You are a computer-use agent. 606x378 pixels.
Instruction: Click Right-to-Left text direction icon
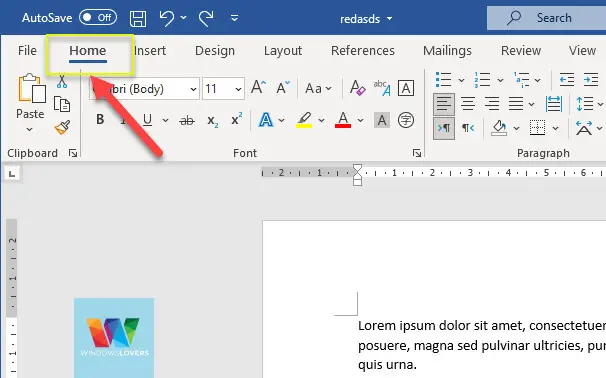point(468,128)
